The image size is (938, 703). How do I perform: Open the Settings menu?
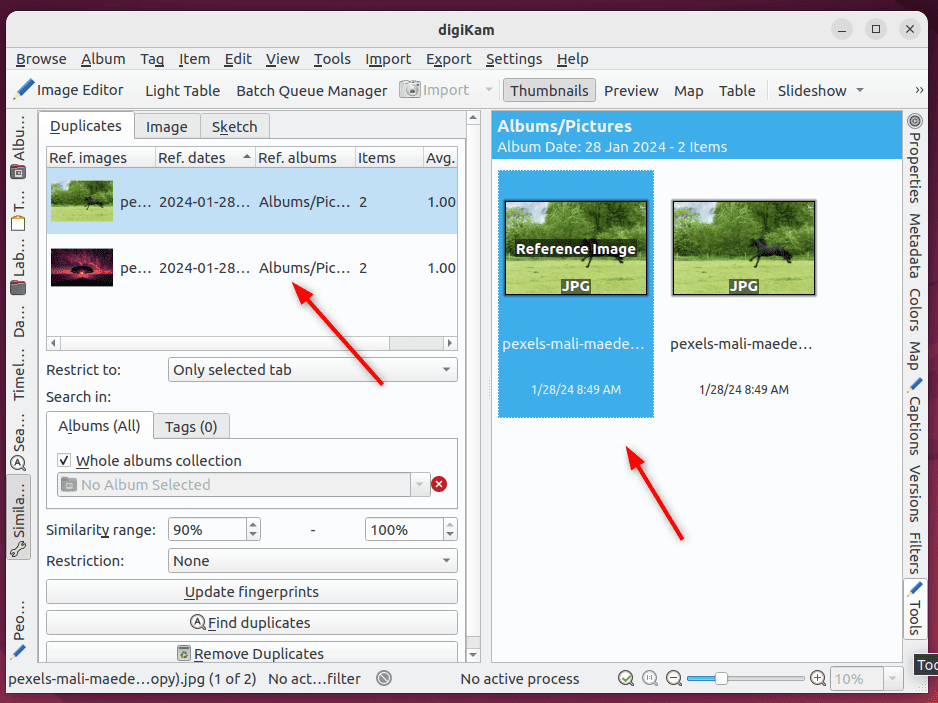point(514,59)
